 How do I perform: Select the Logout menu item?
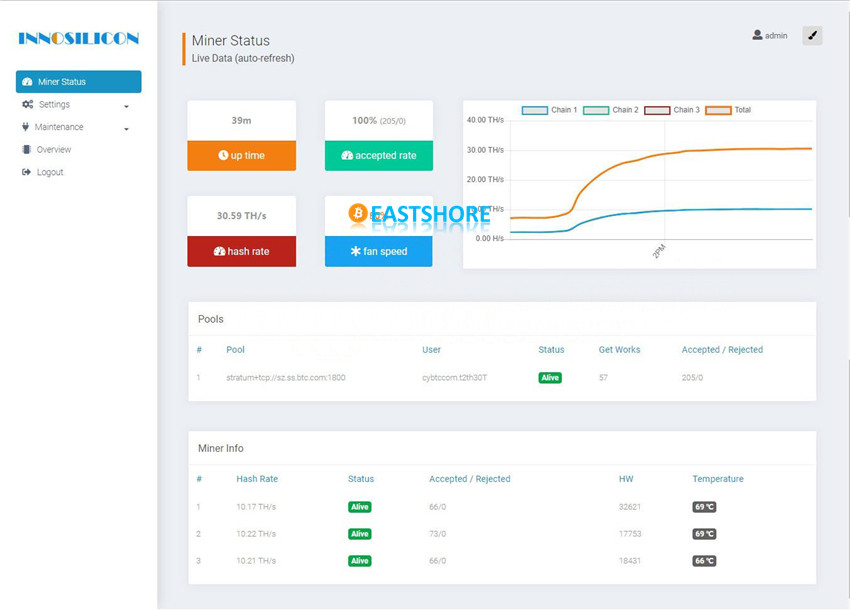[50, 172]
